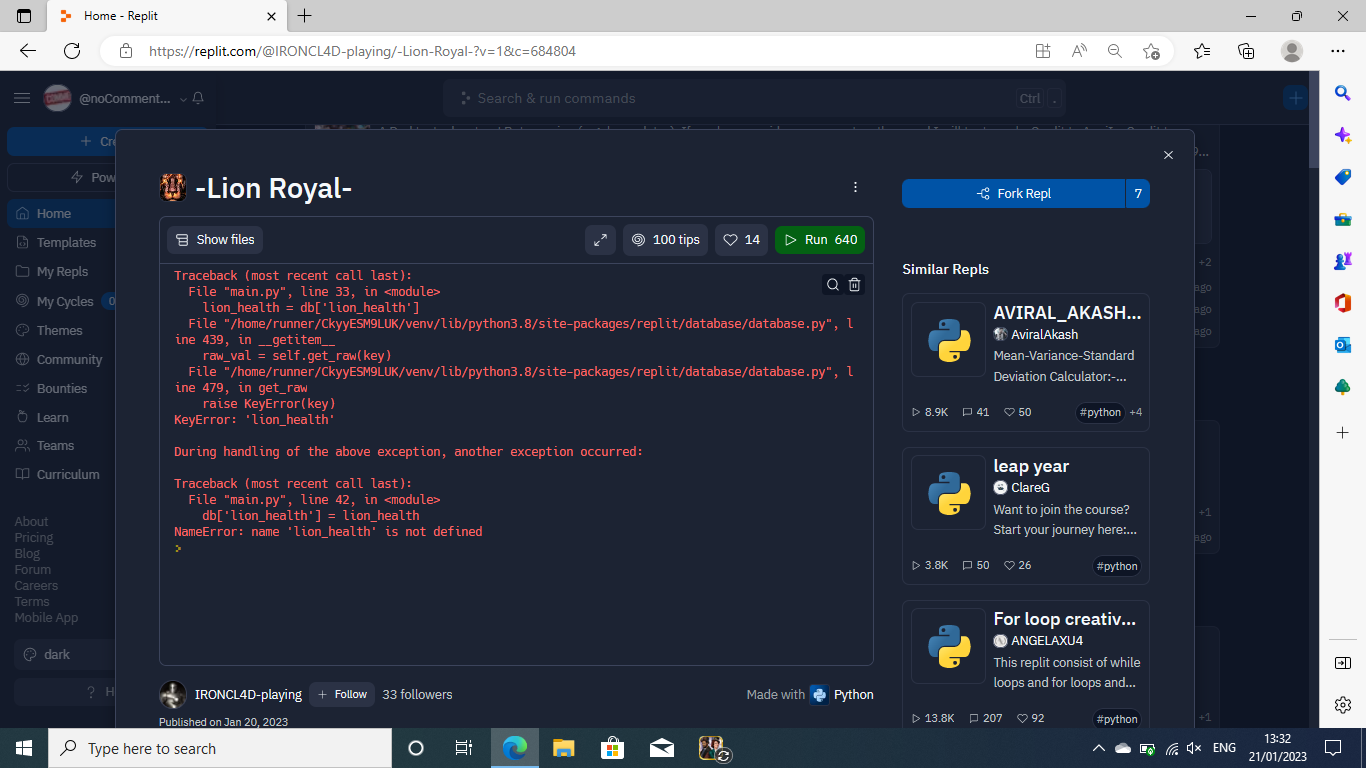Open the For loop creative repl
The image size is (1366, 768).
[x=1025, y=664]
